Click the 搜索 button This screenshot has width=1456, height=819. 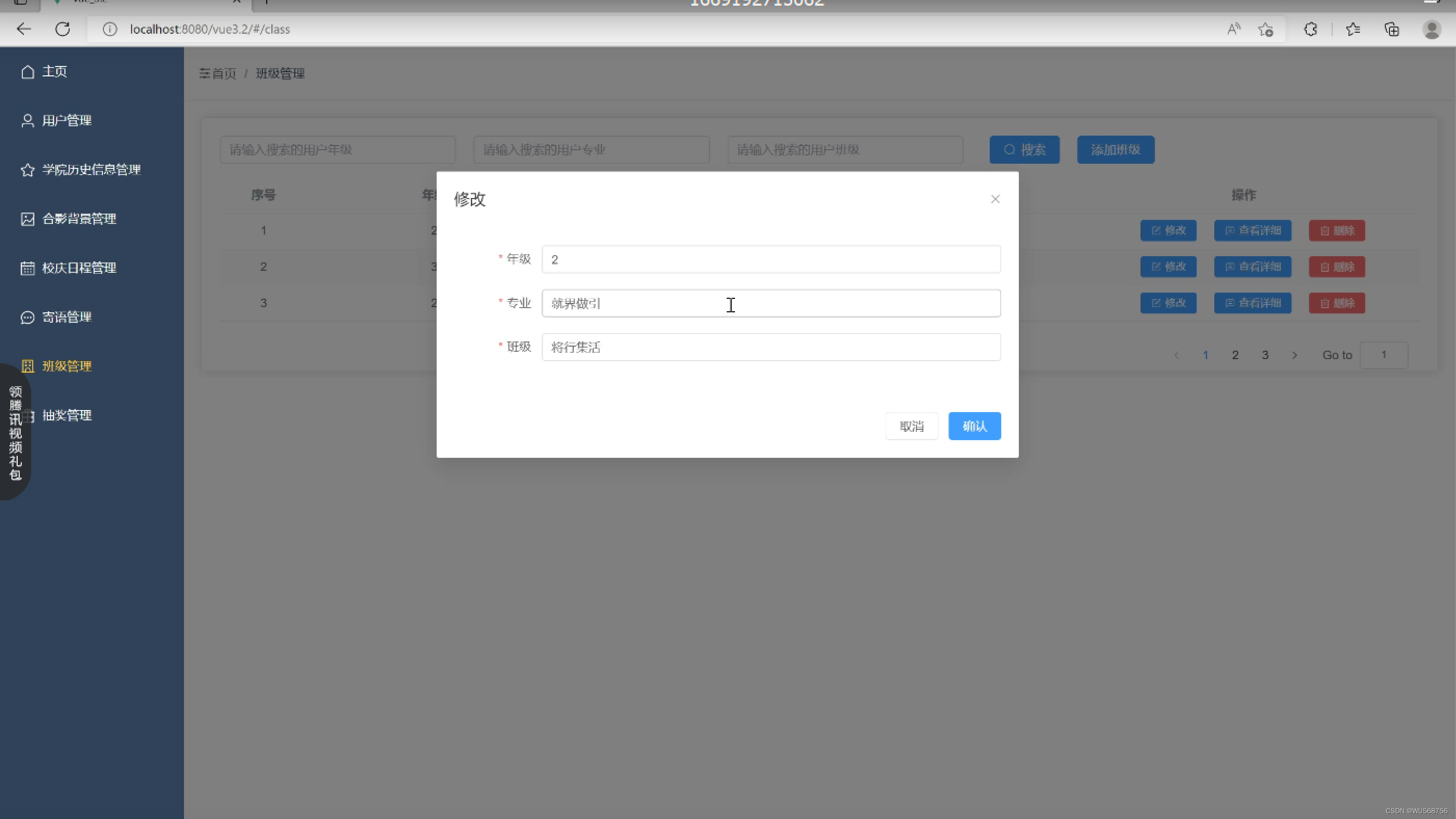[1024, 150]
